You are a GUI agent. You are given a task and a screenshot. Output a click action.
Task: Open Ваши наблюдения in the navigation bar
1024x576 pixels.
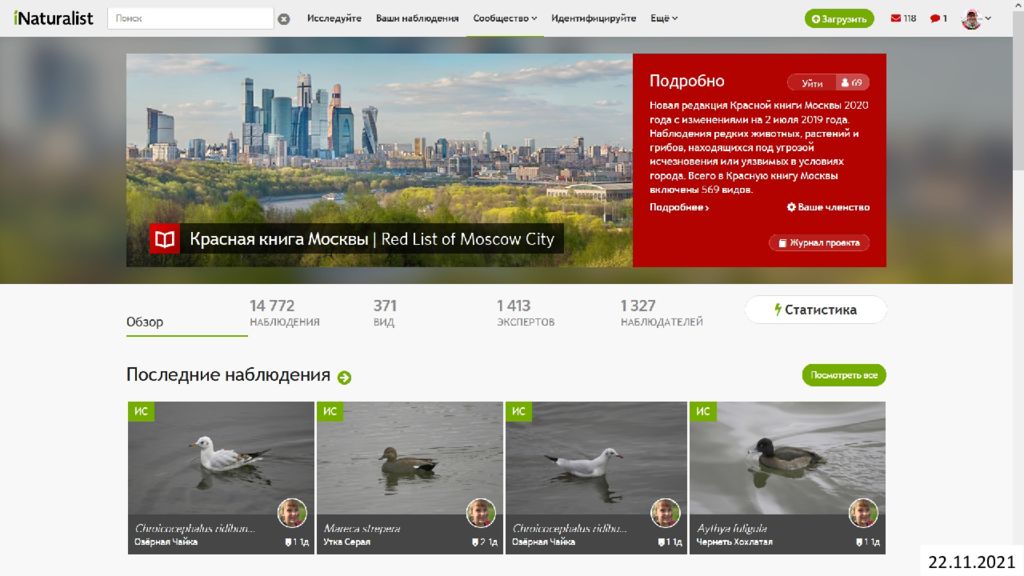pos(417,18)
